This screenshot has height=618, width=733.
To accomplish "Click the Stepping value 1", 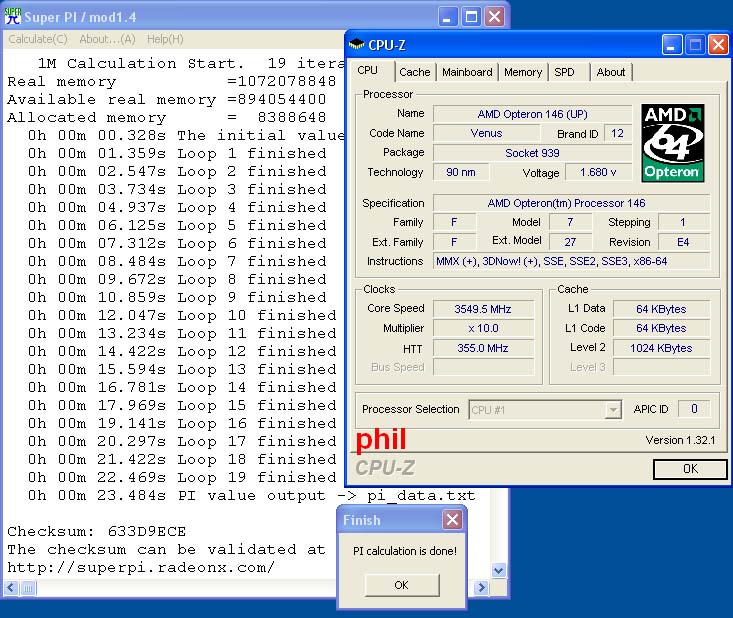I will (683, 222).
